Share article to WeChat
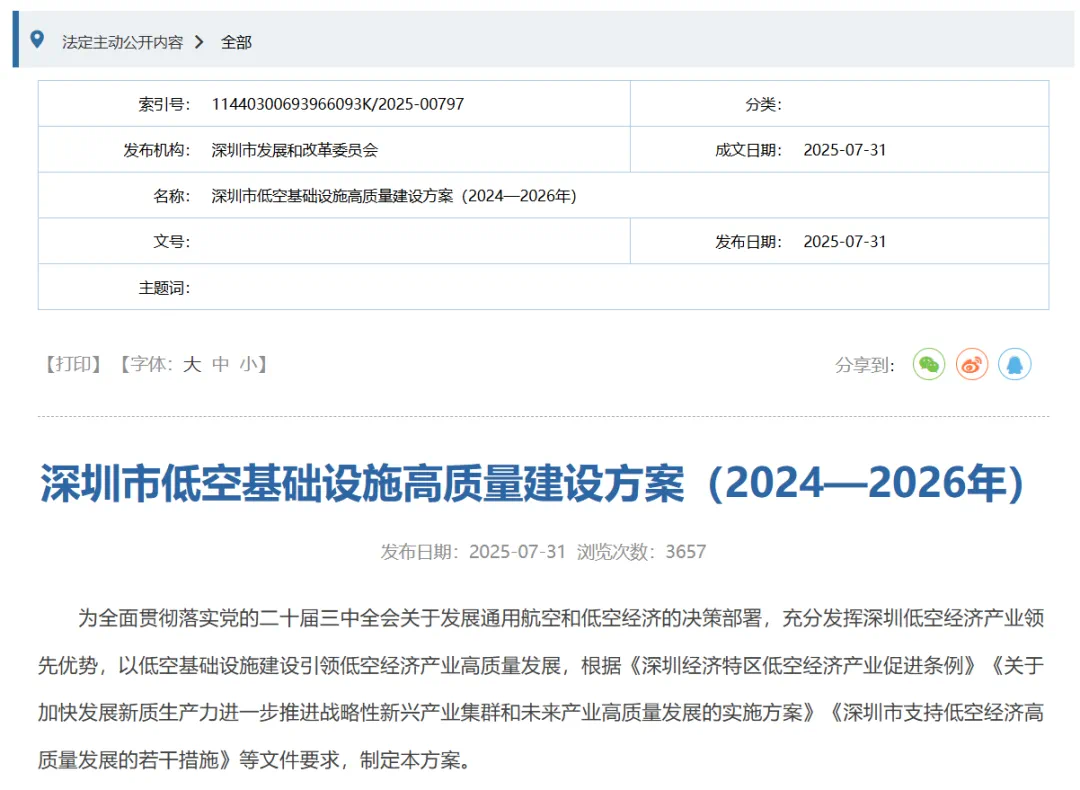This screenshot has width=1080, height=790. [929, 365]
